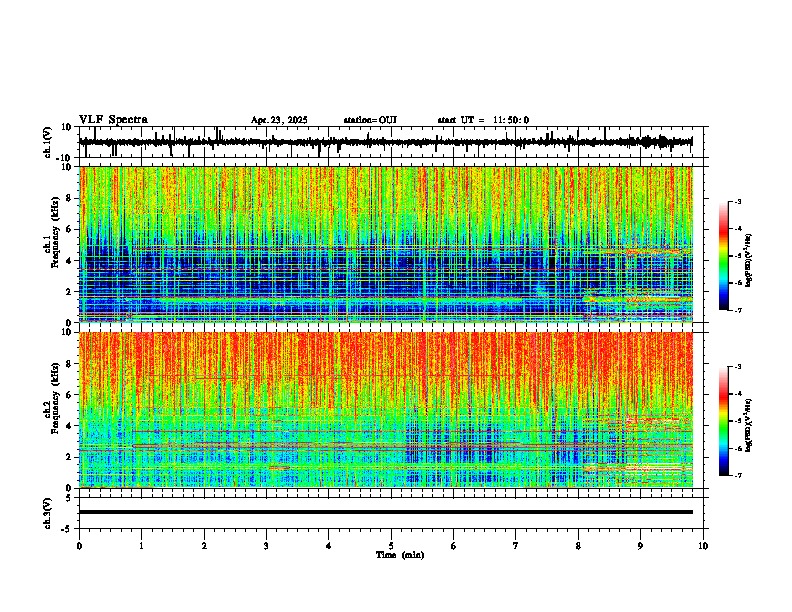Click the ch.3 flat black trace
Viewport: 792px width, 612px height.
click(386, 512)
